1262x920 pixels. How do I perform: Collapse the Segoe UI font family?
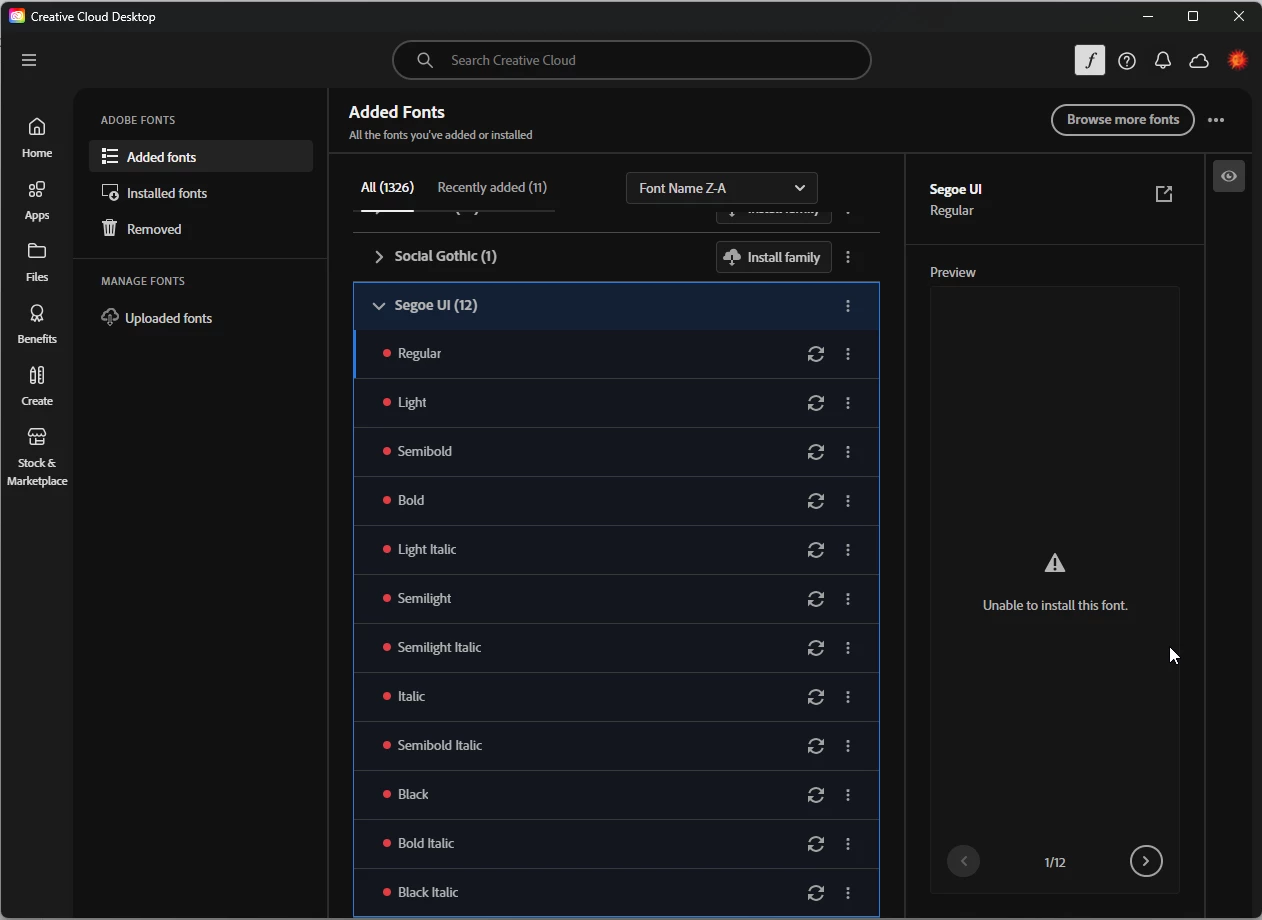[x=379, y=306]
